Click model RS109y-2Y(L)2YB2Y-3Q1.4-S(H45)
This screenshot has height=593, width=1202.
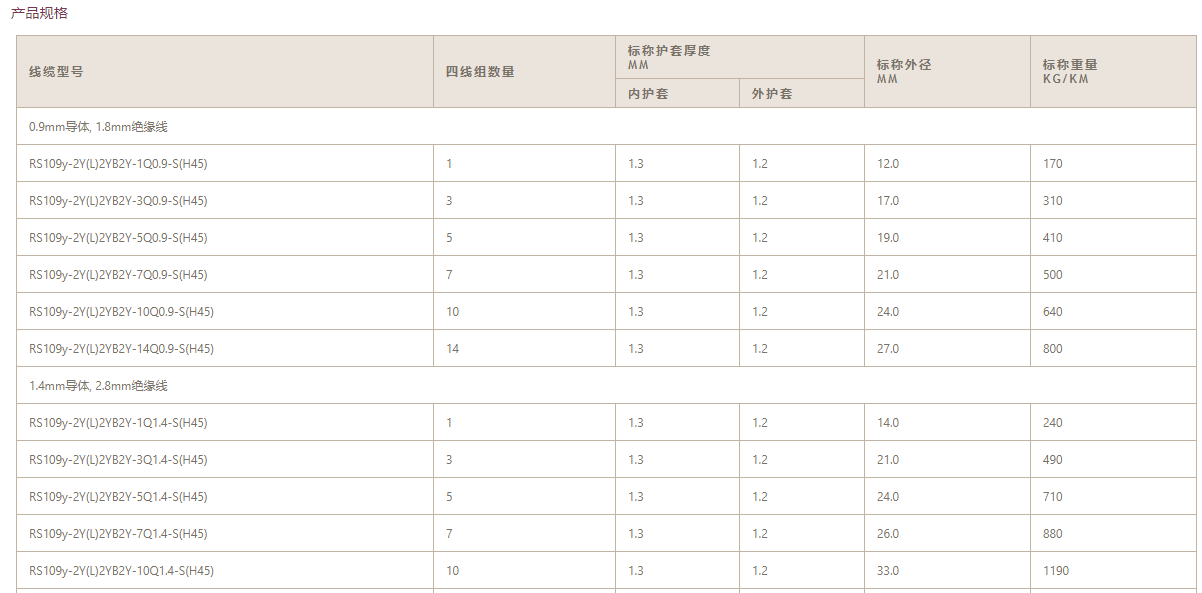pos(118,460)
